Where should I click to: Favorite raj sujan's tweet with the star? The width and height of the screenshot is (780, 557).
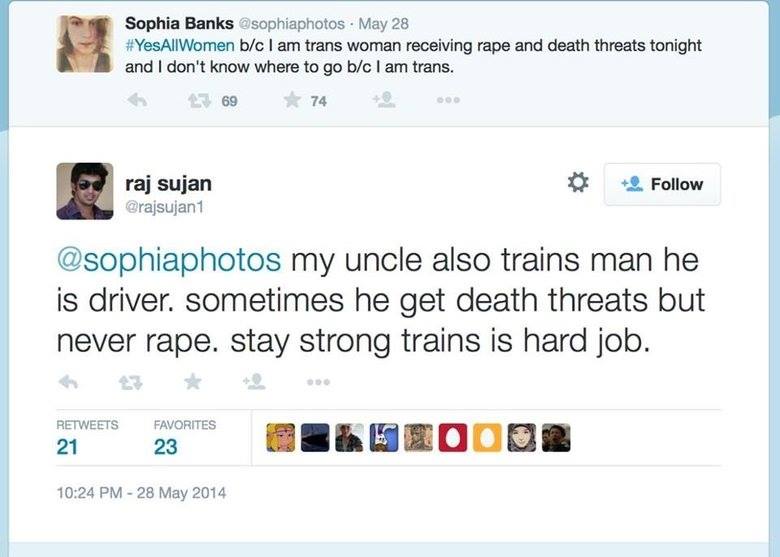[x=192, y=382]
